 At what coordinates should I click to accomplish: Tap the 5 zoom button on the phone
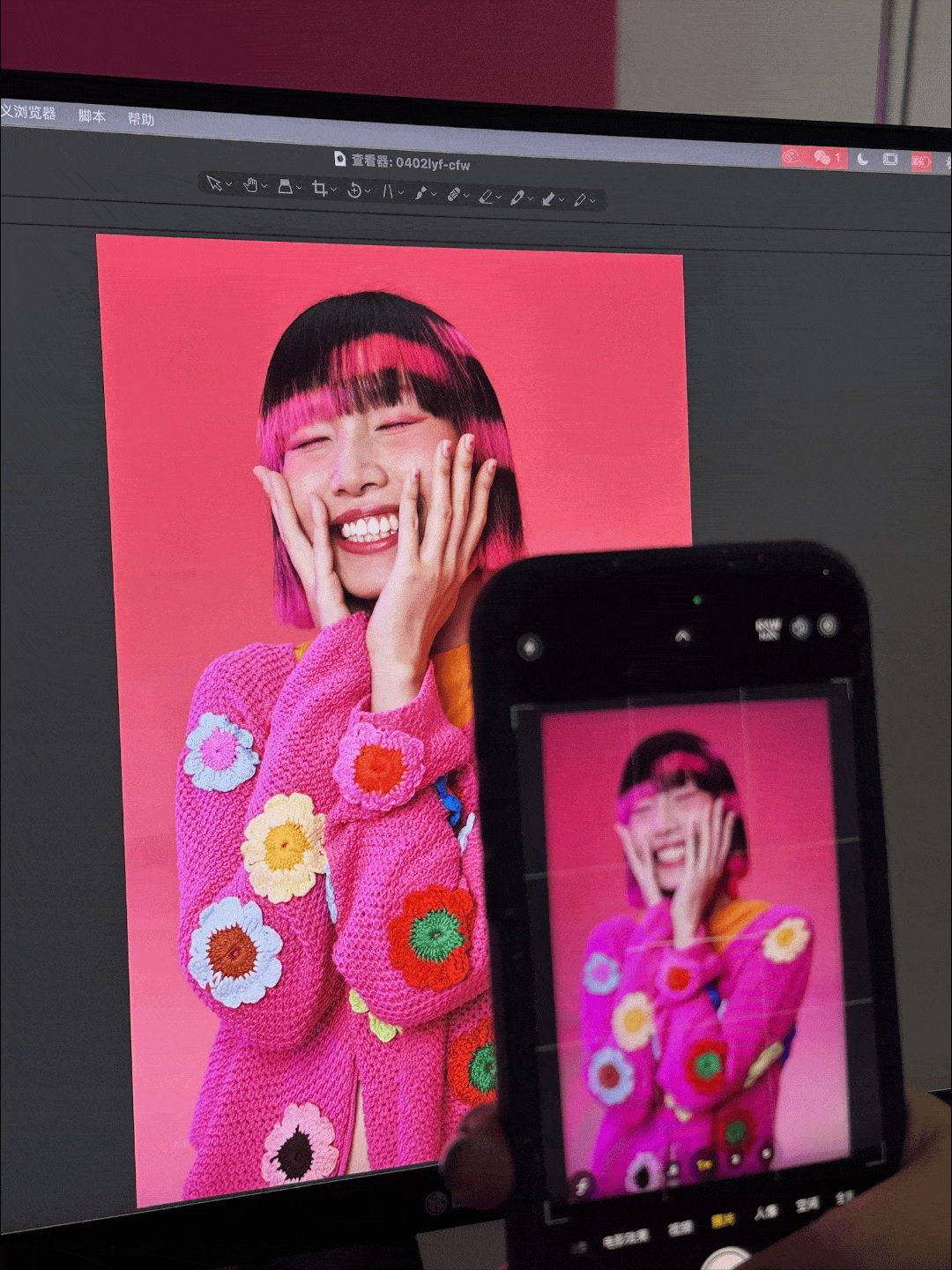coord(765,1153)
